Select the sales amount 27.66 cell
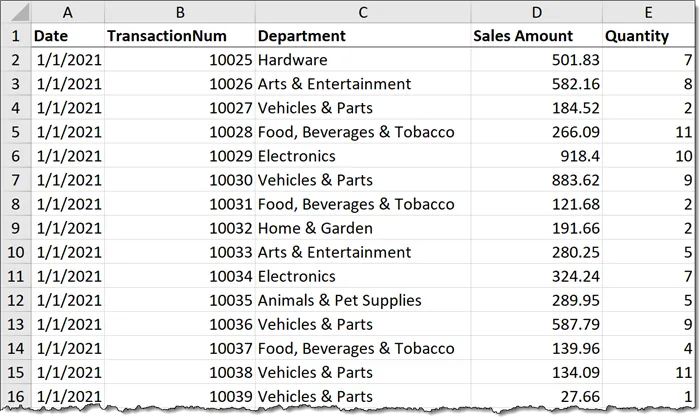 (536, 396)
